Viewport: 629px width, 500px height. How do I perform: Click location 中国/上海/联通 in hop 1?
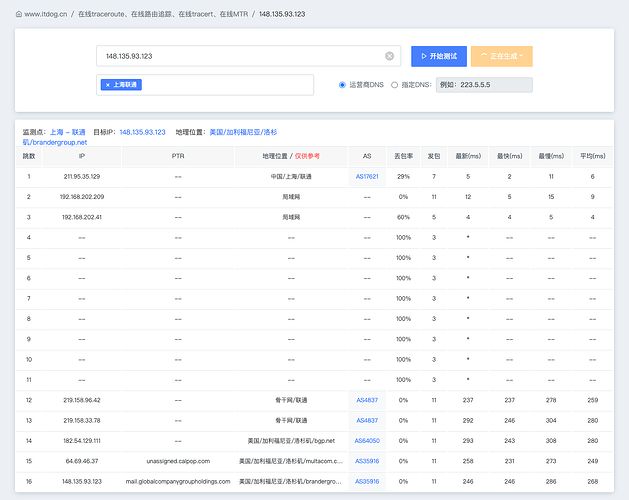click(291, 177)
